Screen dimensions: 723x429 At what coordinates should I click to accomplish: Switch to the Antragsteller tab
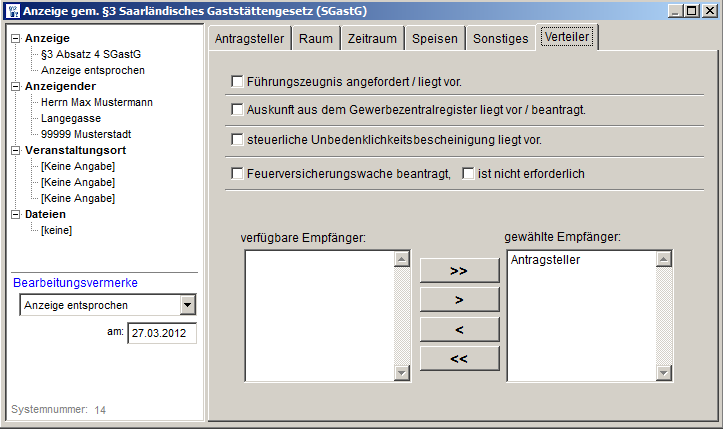tap(250, 39)
